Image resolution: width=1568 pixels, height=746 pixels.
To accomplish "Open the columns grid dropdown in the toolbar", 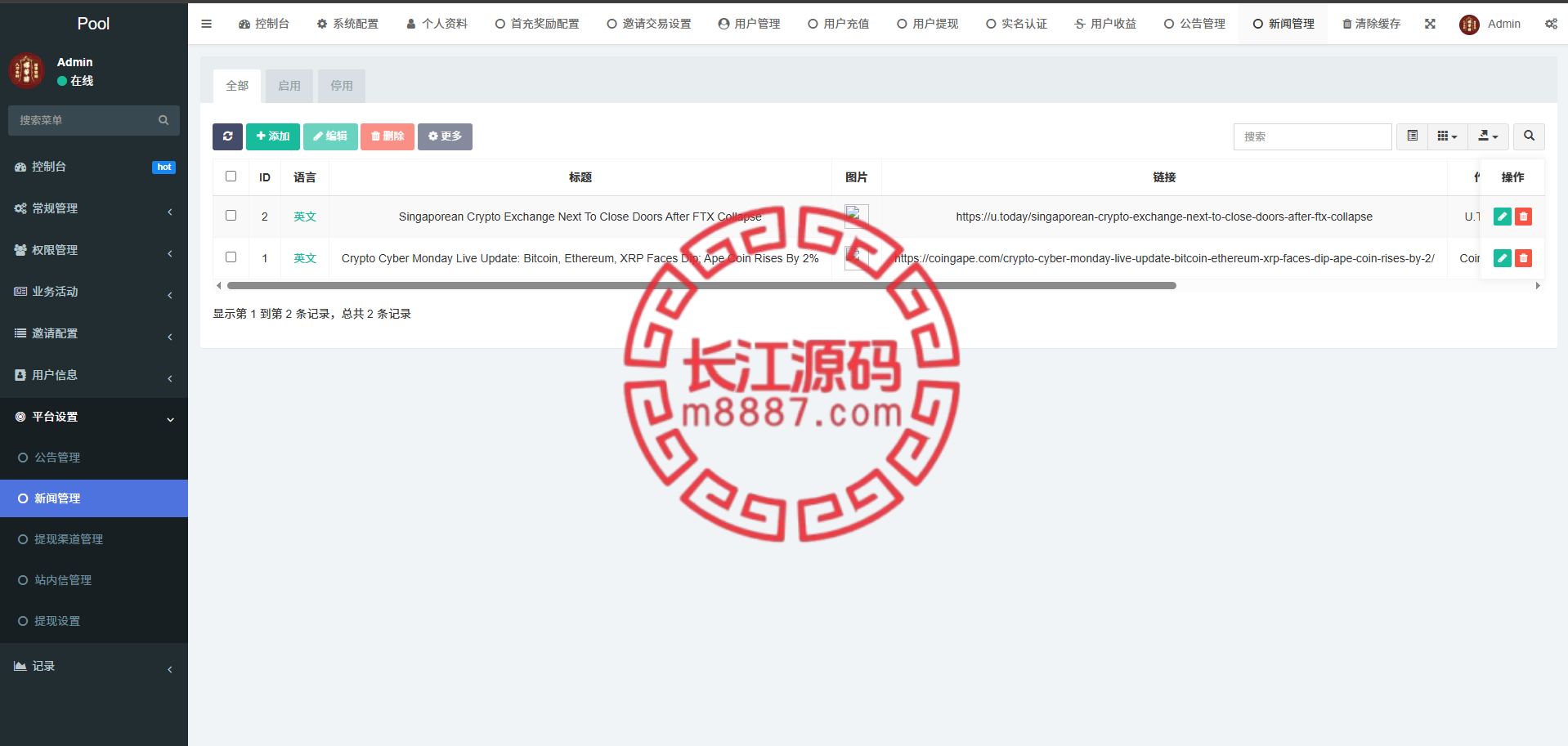I will [1447, 136].
